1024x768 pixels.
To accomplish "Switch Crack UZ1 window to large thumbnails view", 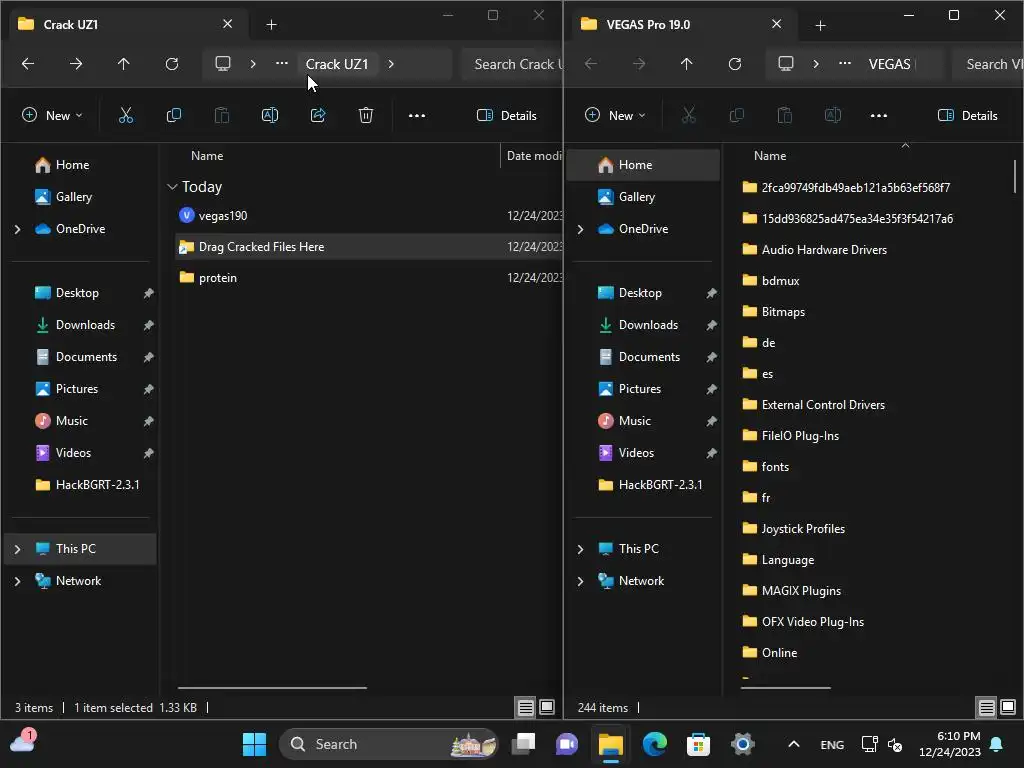I will click(x=547, y=707).
